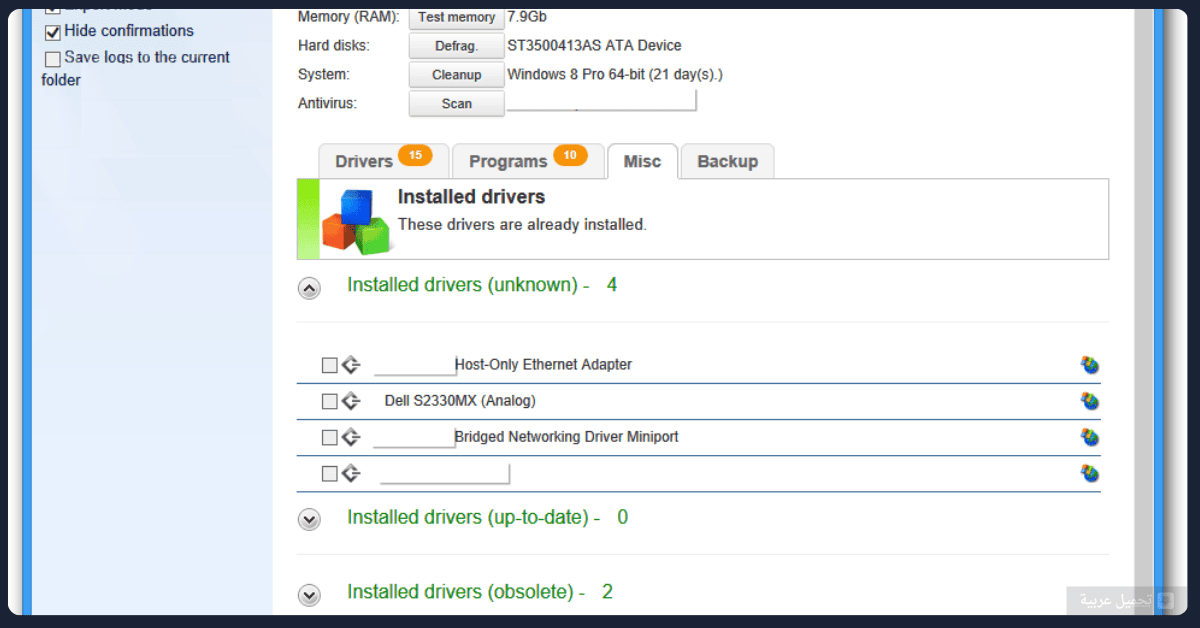Click globe icon for Bridged Networking Driver Miniport
Image resolution: width=1200 pixels, height=628 pixels.
[1089, 437]
